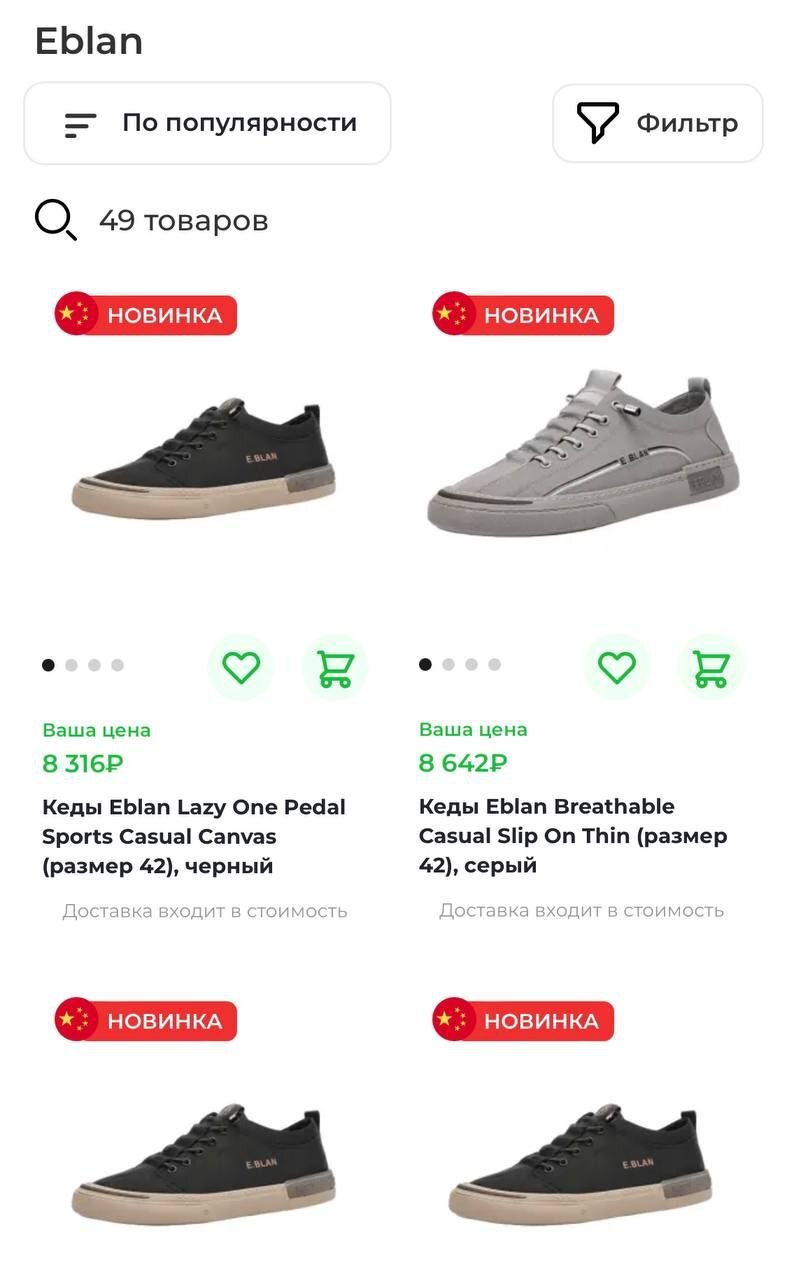Image resolution: width=787 pixels, height=1280 pixels.
Task: Open the Фильтр filter button
Action: pyautogui.click(x=657, y=123)
